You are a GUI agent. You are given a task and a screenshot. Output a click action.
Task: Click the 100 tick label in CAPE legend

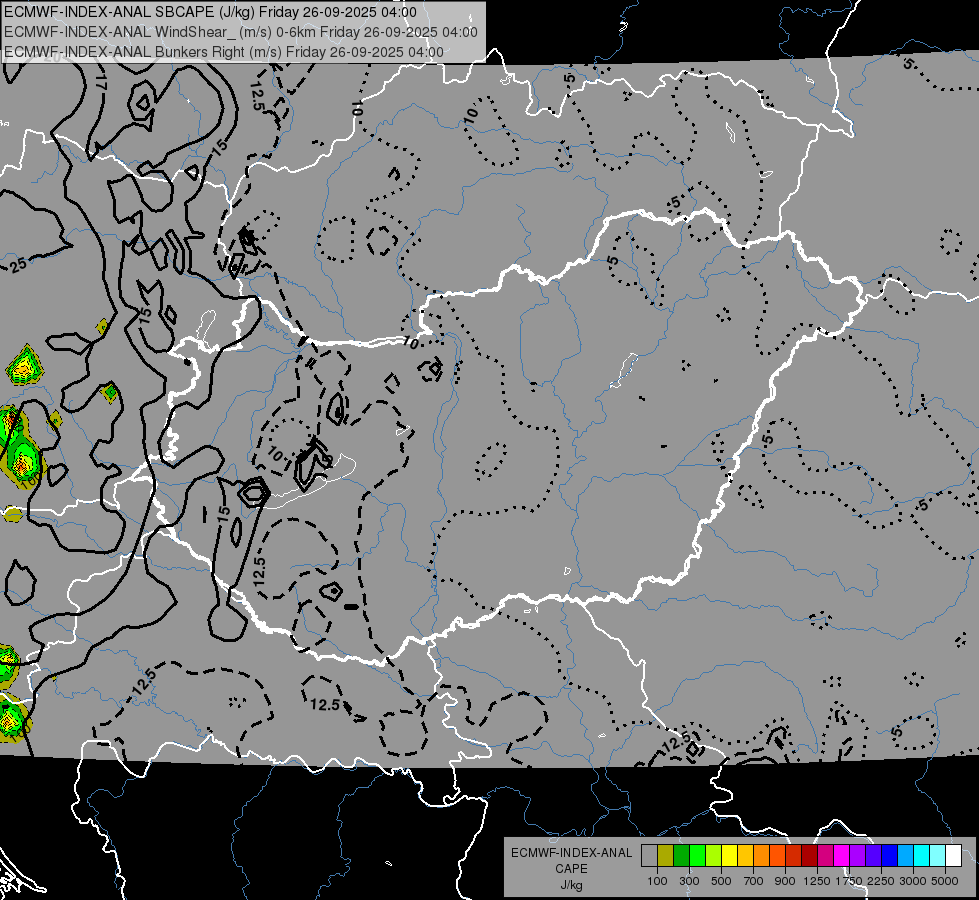pos(657,881)
